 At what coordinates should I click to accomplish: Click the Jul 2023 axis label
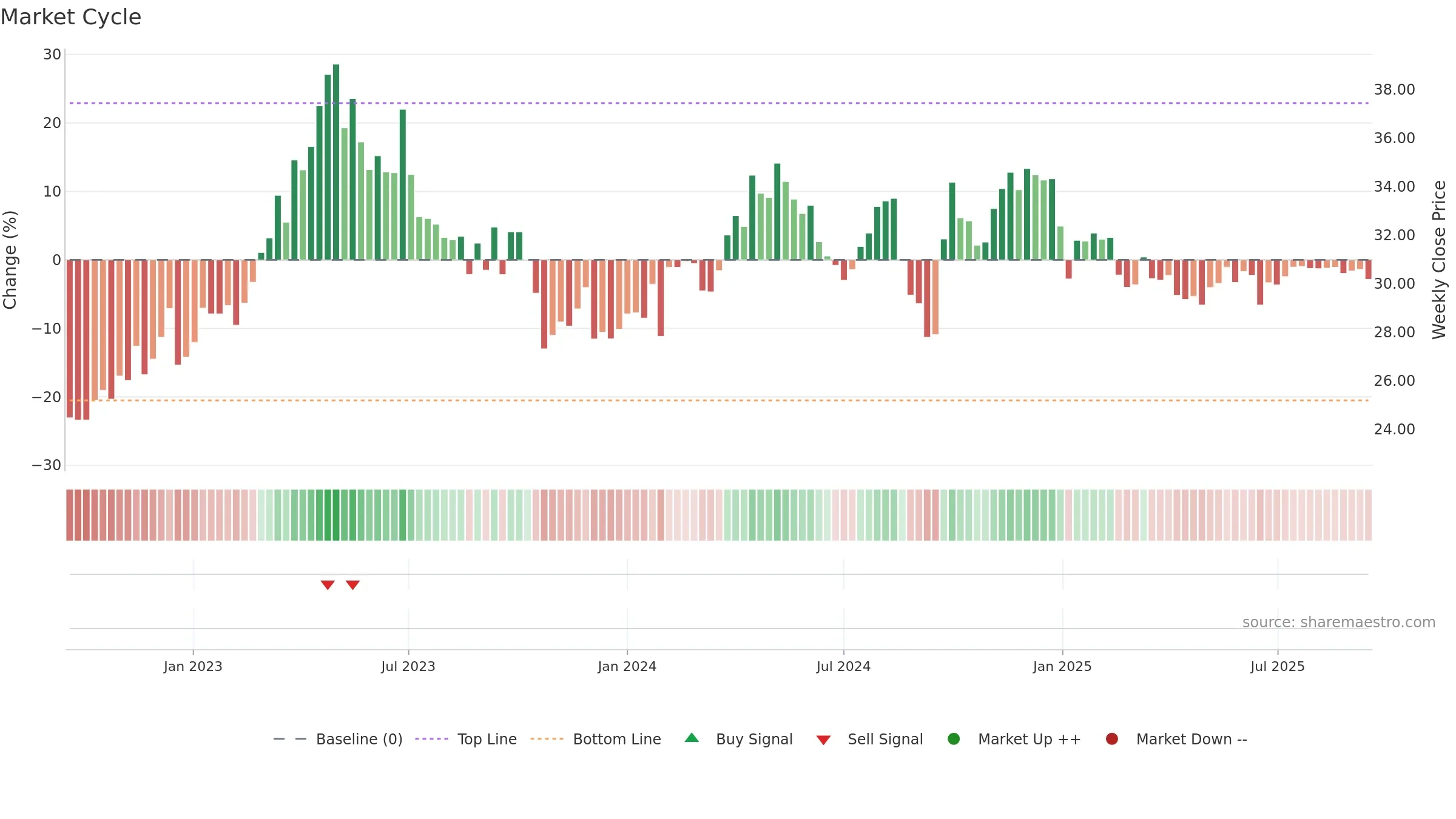[x=408, y=667]
